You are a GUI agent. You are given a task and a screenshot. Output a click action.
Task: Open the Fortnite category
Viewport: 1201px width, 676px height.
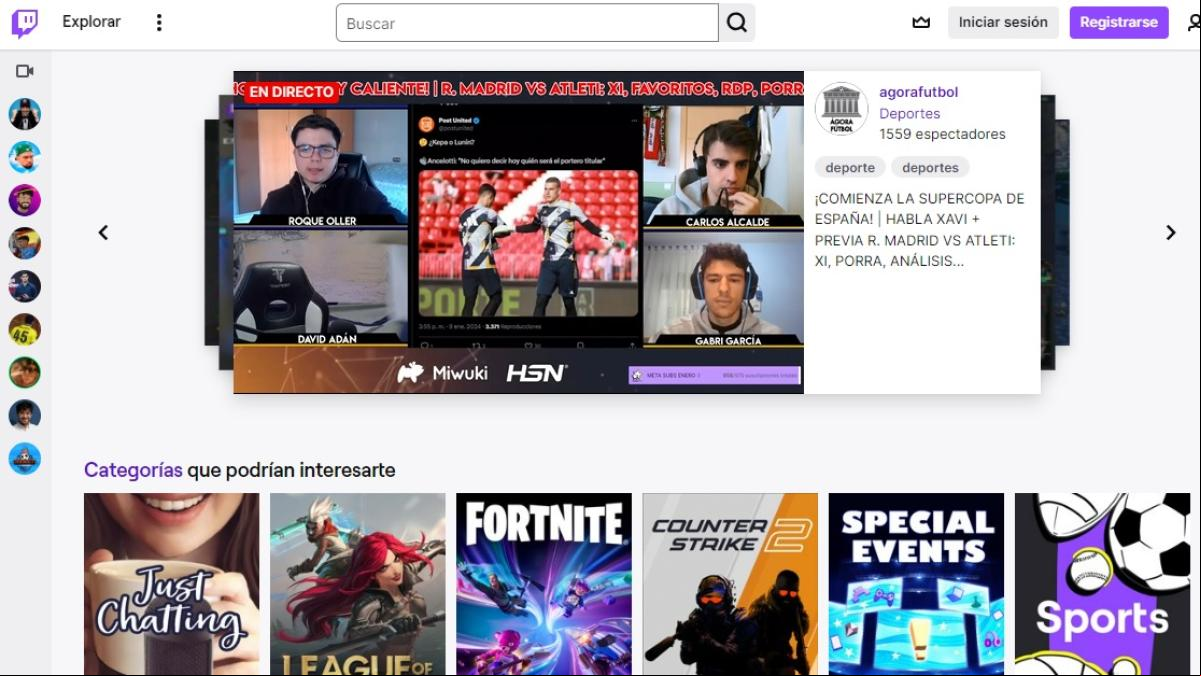pyautogui.click(x=543, y=584)
